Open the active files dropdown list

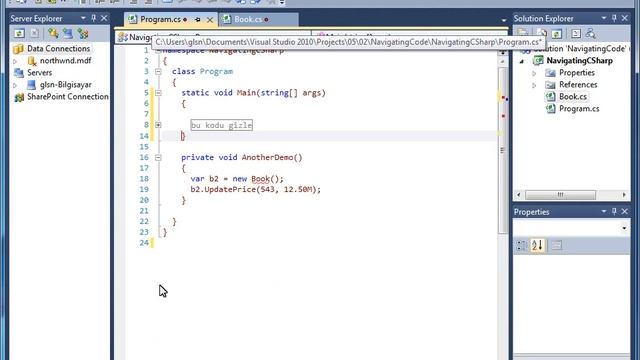point(504,20)
